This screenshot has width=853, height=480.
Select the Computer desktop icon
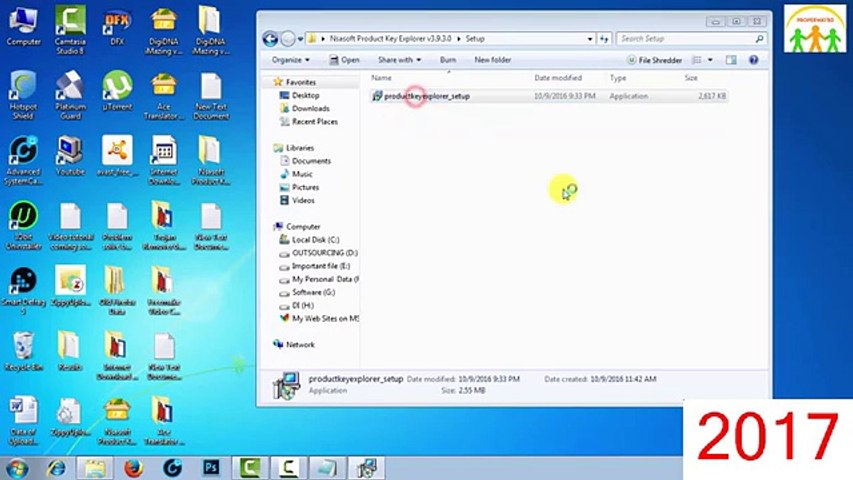[x=23, y=27]
